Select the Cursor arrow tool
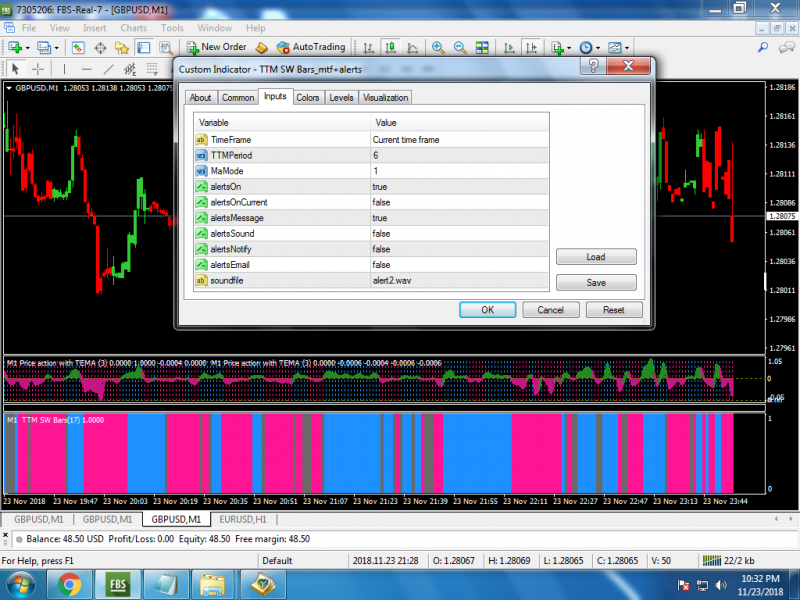The height and width of the screenshot is (600, 800). pos(15,68)
